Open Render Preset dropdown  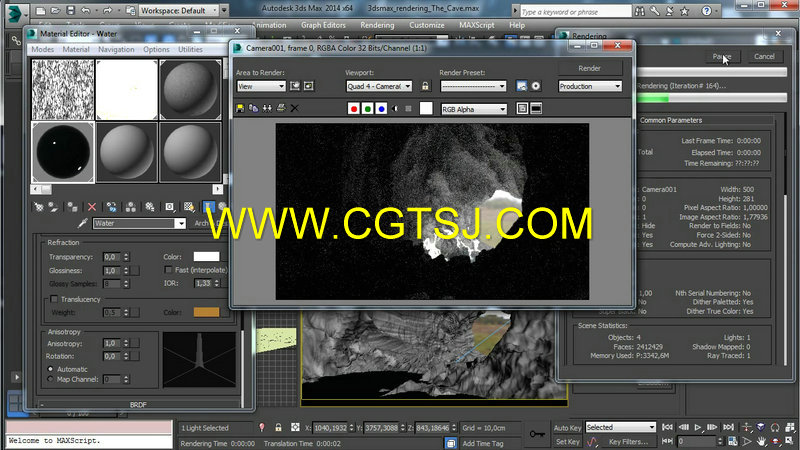tap(473, 86)
